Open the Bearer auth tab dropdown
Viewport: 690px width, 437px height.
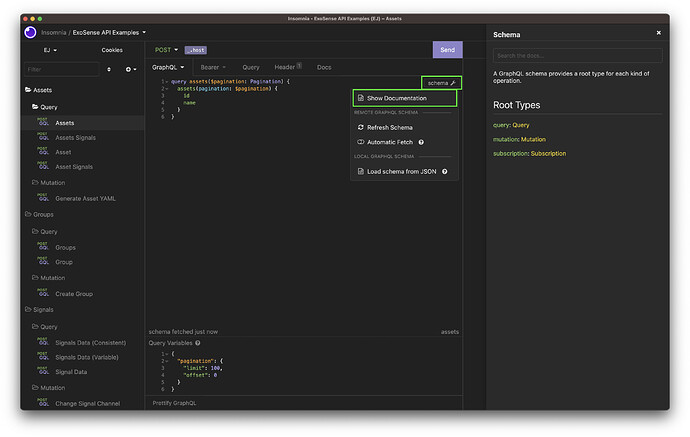213,67
